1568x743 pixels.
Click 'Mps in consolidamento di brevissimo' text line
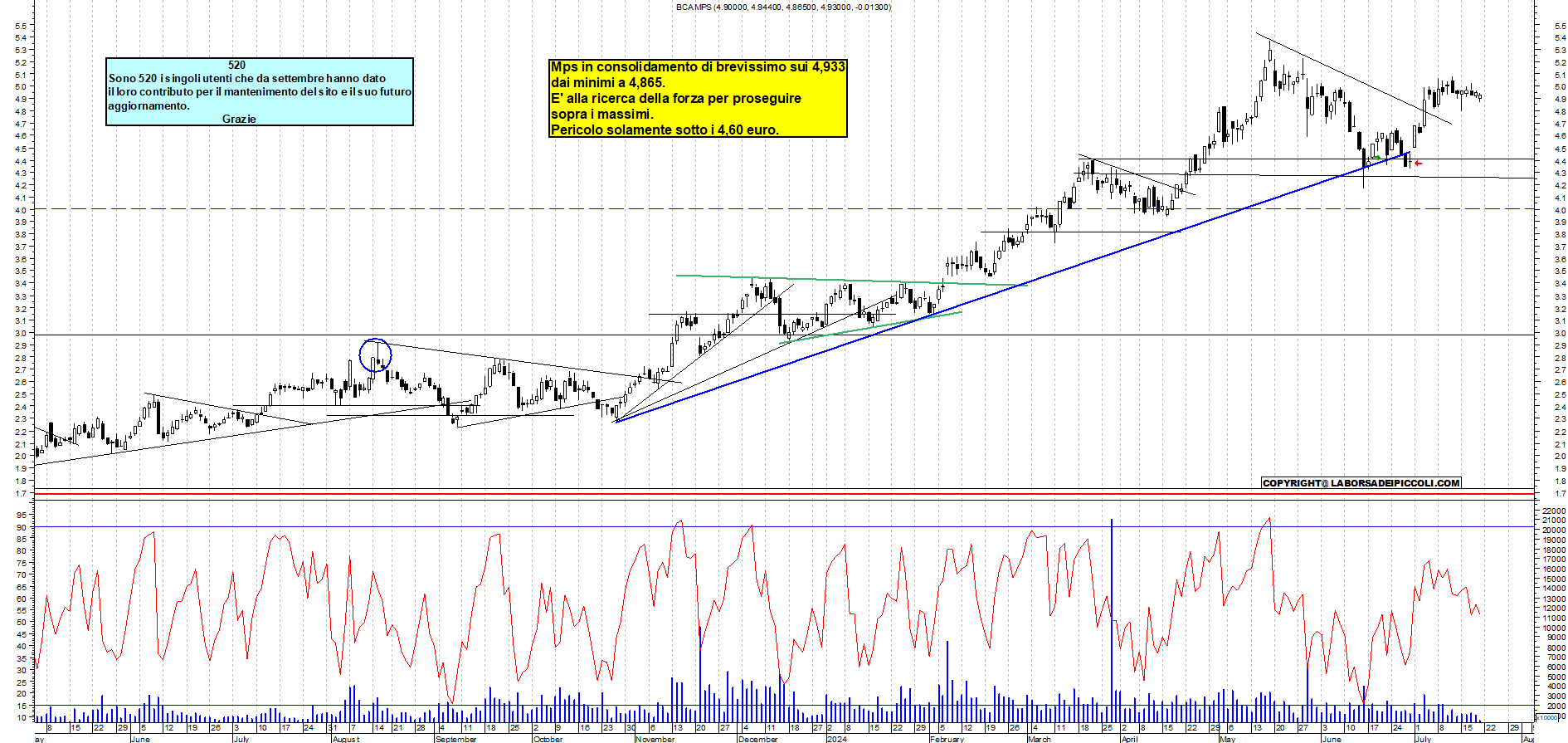[x=698, y=66]
